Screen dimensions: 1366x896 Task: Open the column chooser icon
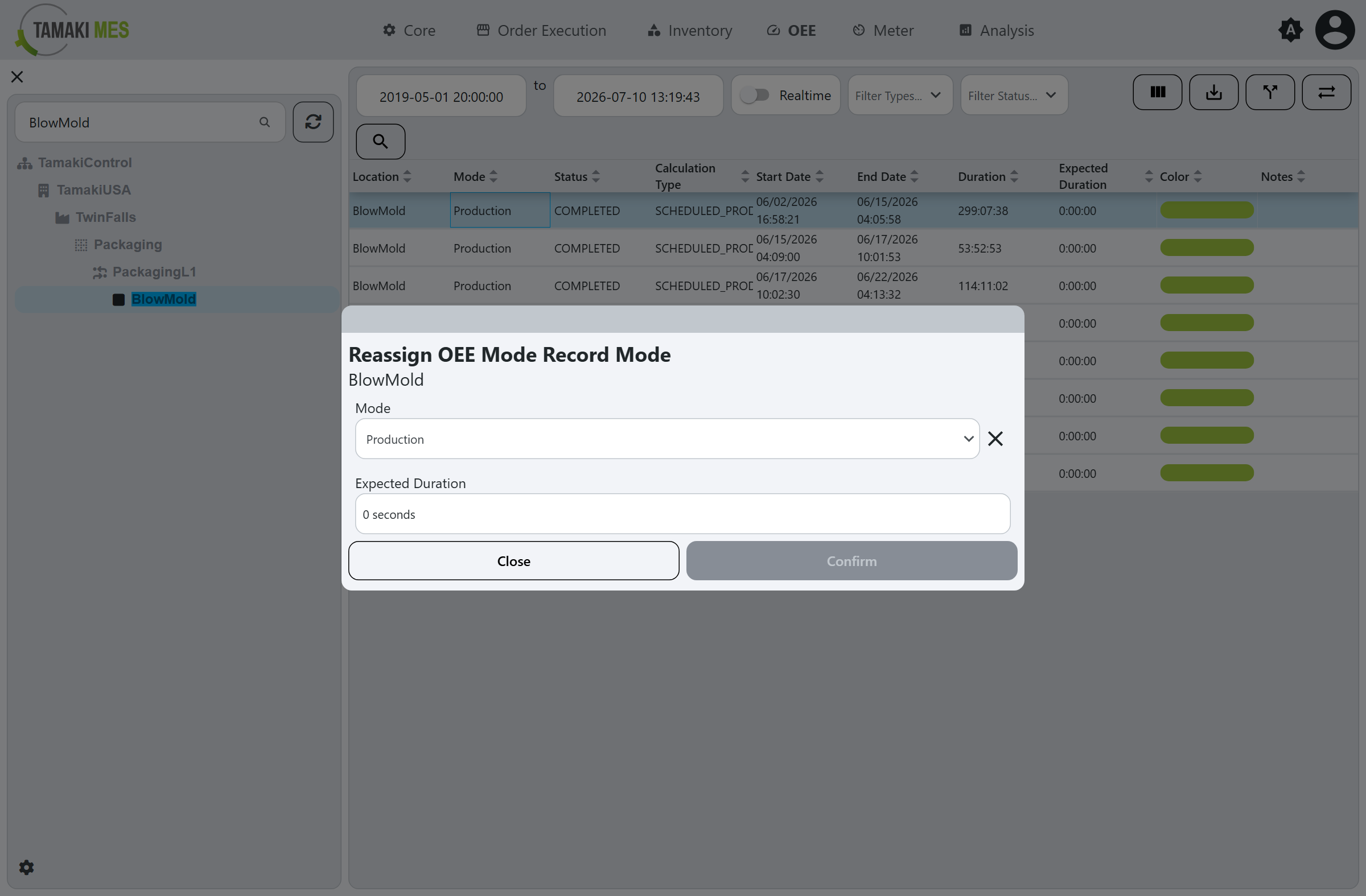pyautogui.click(x=1157, y=92)
